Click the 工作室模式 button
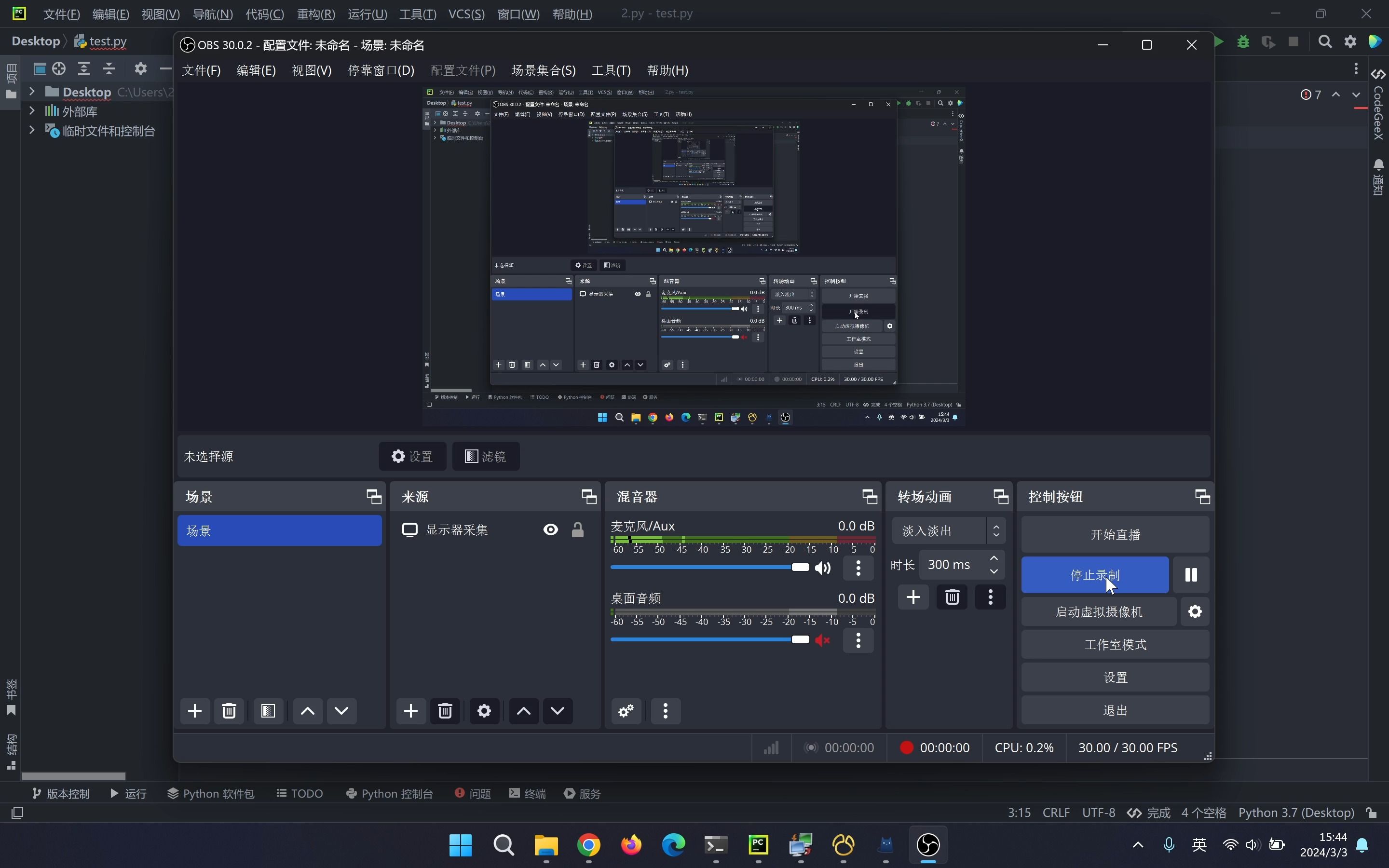 coord(1115,644)
